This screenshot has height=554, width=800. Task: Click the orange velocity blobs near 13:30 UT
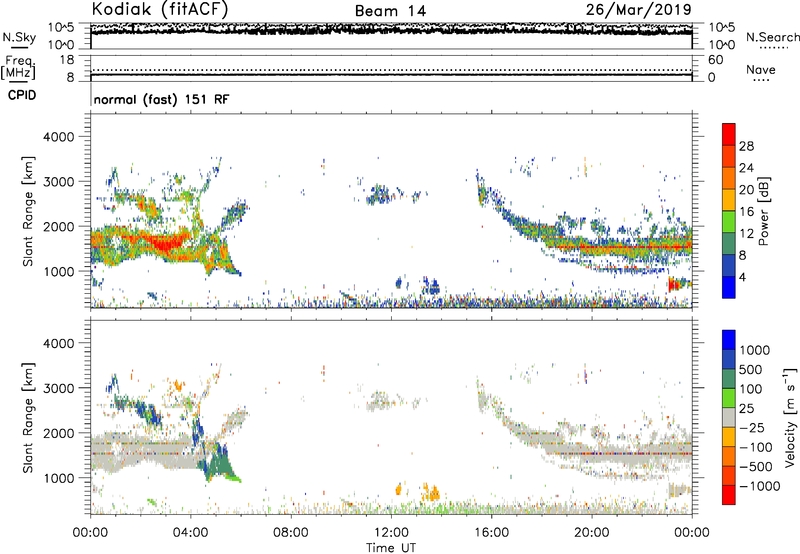coord(431,492)
